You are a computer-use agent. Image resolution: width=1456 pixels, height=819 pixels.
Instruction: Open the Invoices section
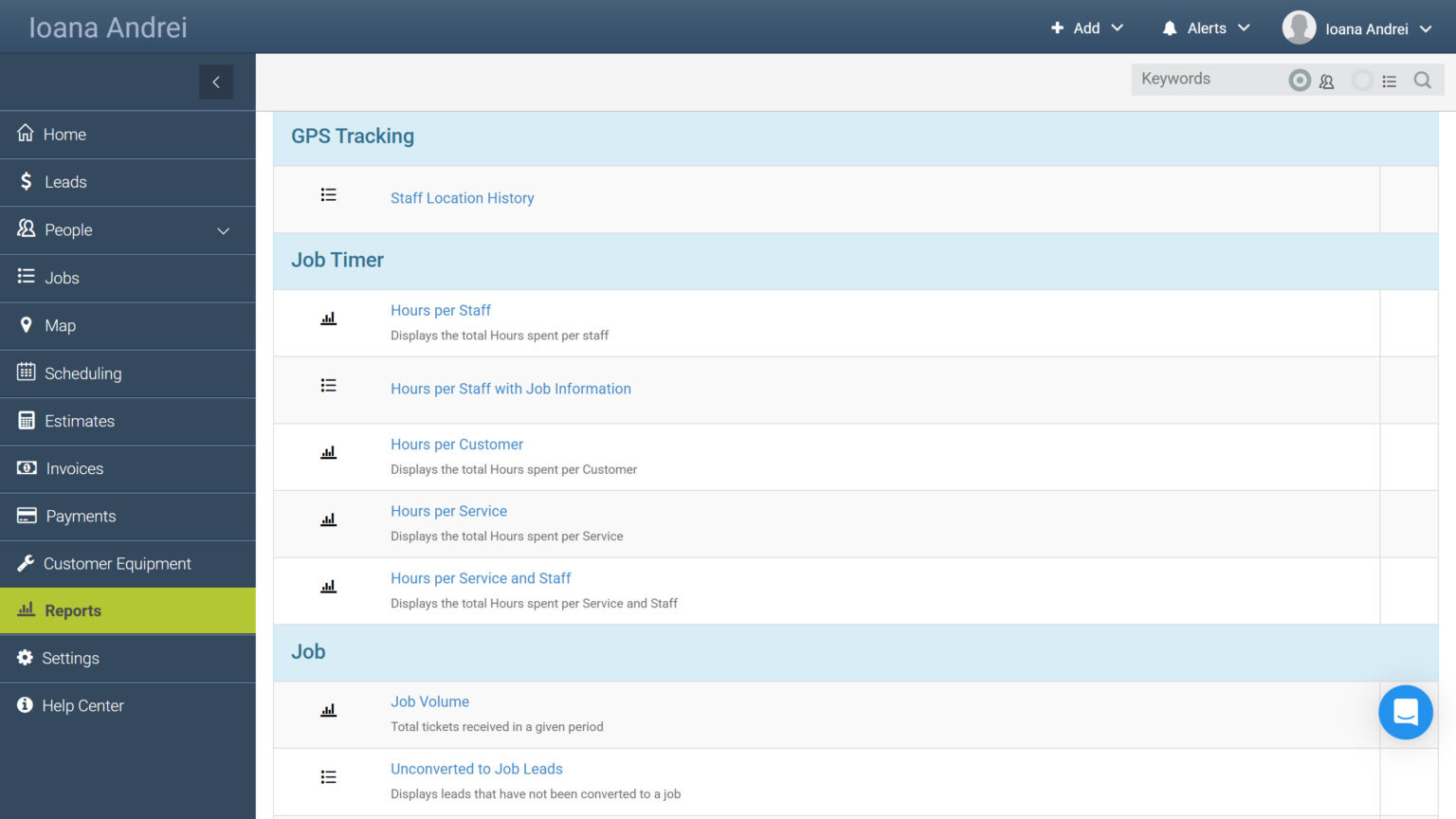point(73,468)
